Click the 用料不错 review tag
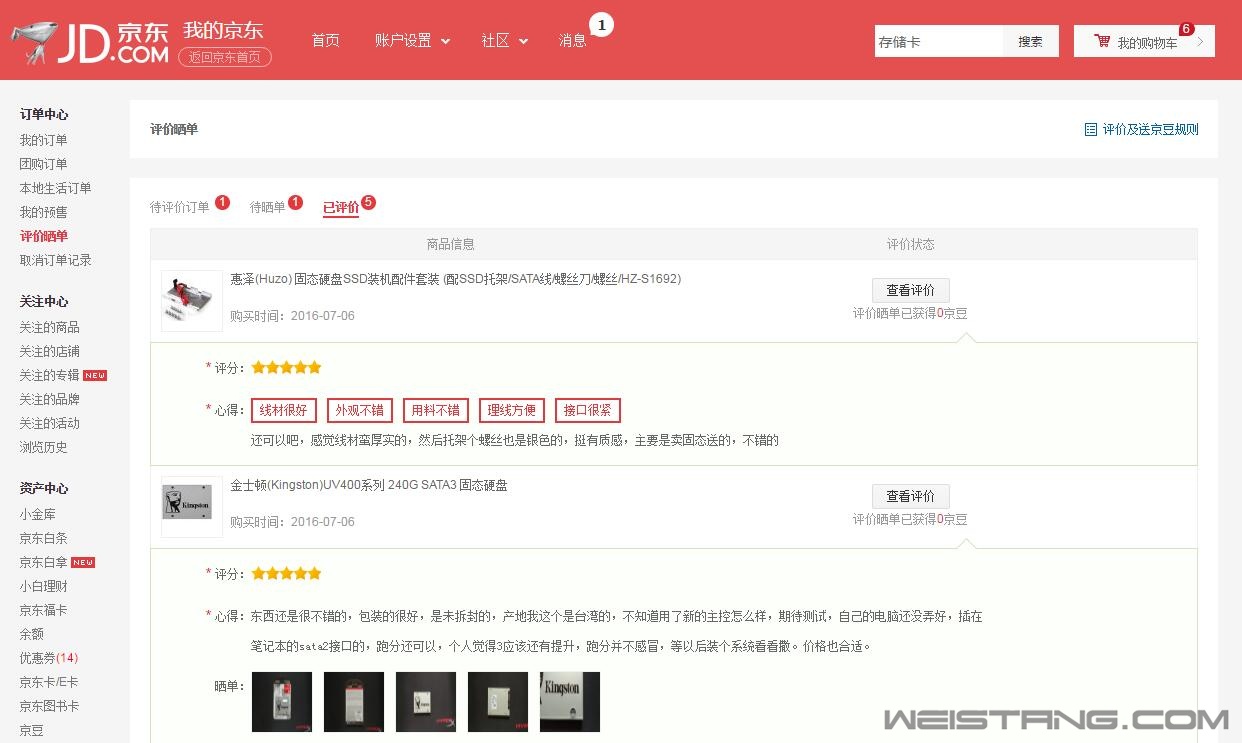Screen dimensions: 1242x743 click(436, 410)
